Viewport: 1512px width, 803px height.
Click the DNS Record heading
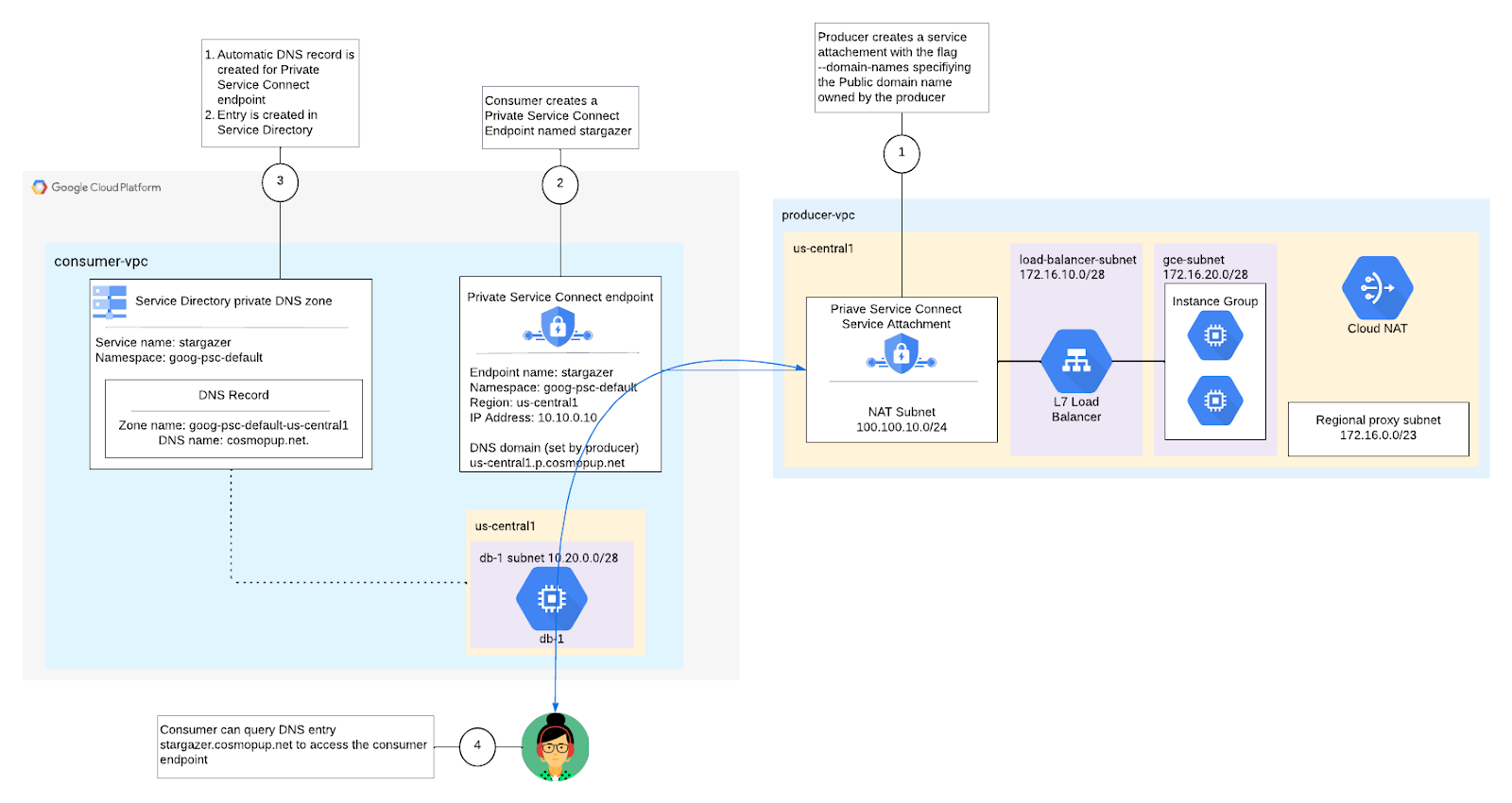coord(233,395)
